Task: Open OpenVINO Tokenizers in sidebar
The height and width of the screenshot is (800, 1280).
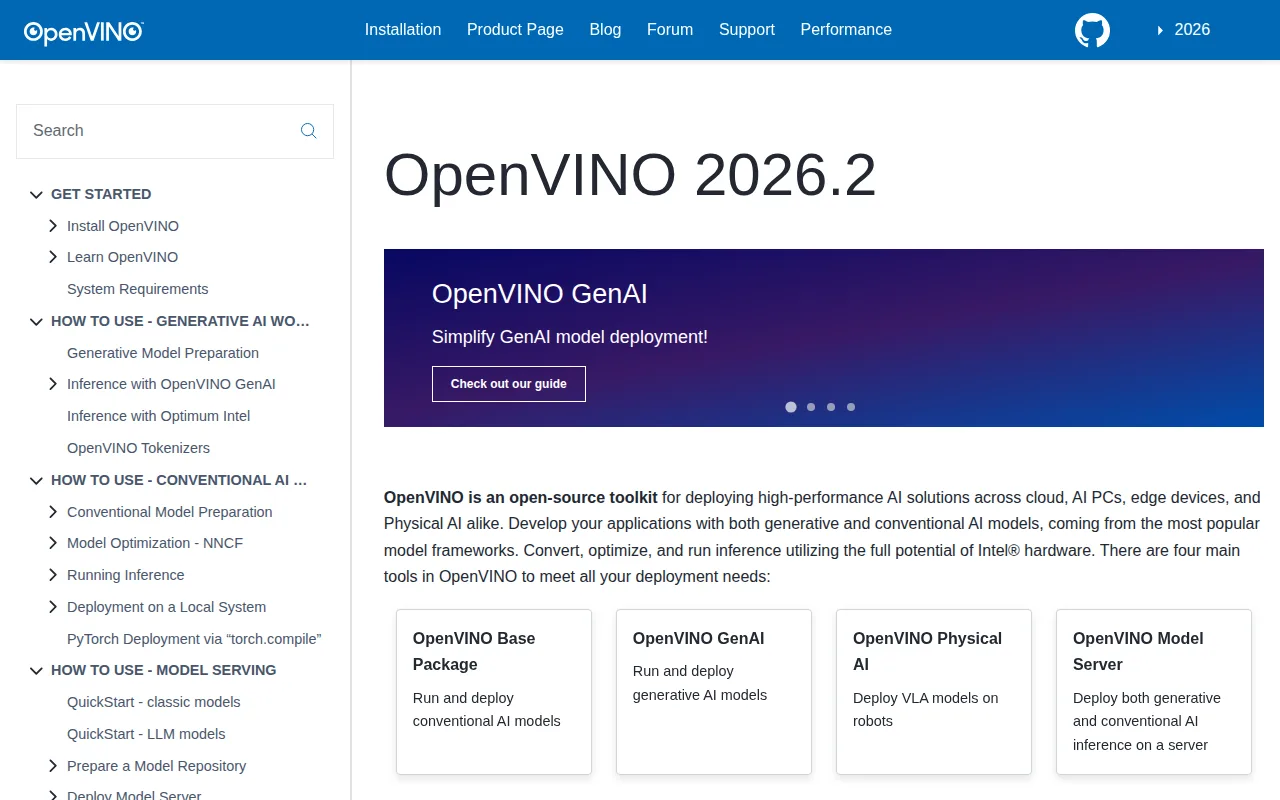Action: click(x=139, y=448)
